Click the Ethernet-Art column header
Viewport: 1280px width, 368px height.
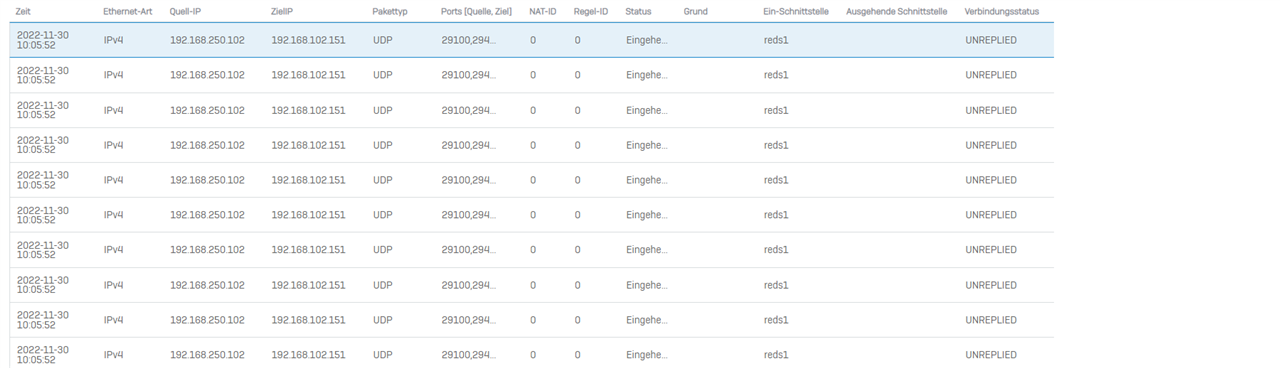(127, 11)
